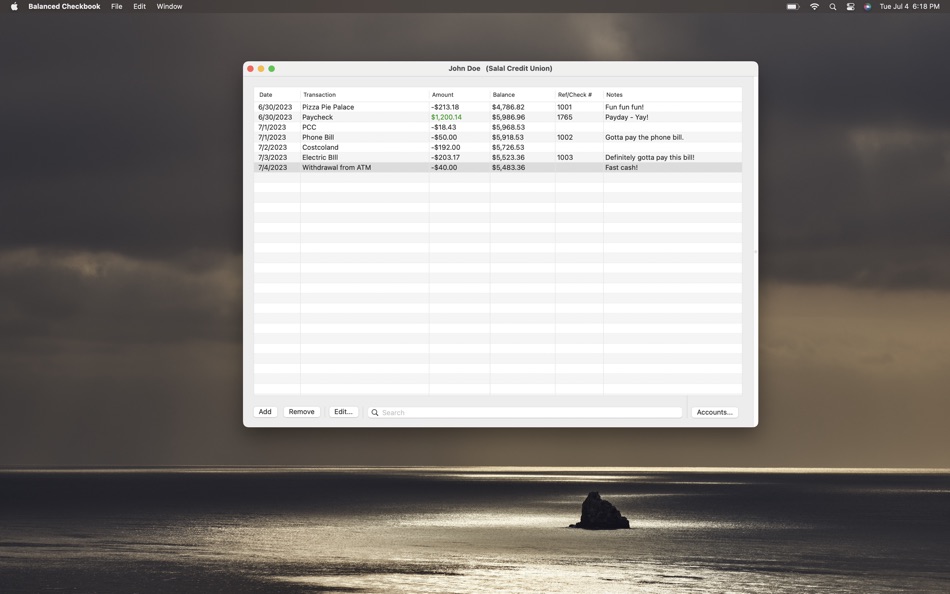The width and height of the screenshot is (950, 594).
Task: Click check number 1002
Action: pyautogui.click(x=565, y=137)
